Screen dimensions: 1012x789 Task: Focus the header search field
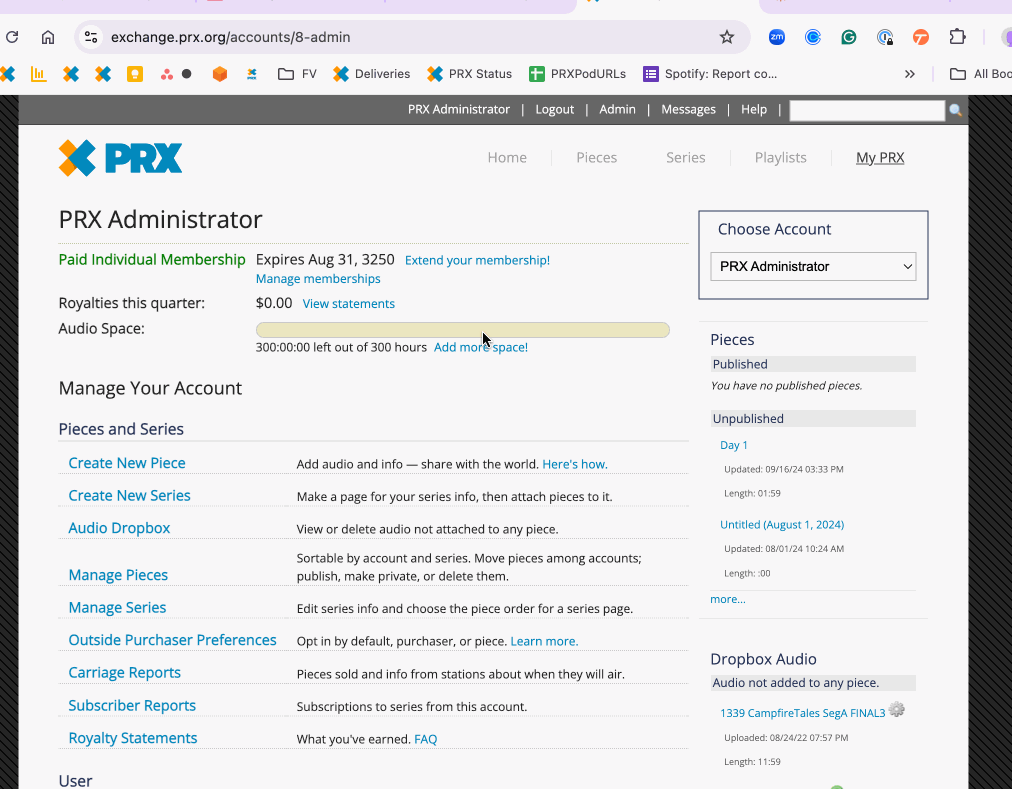[x=867, y=110]
